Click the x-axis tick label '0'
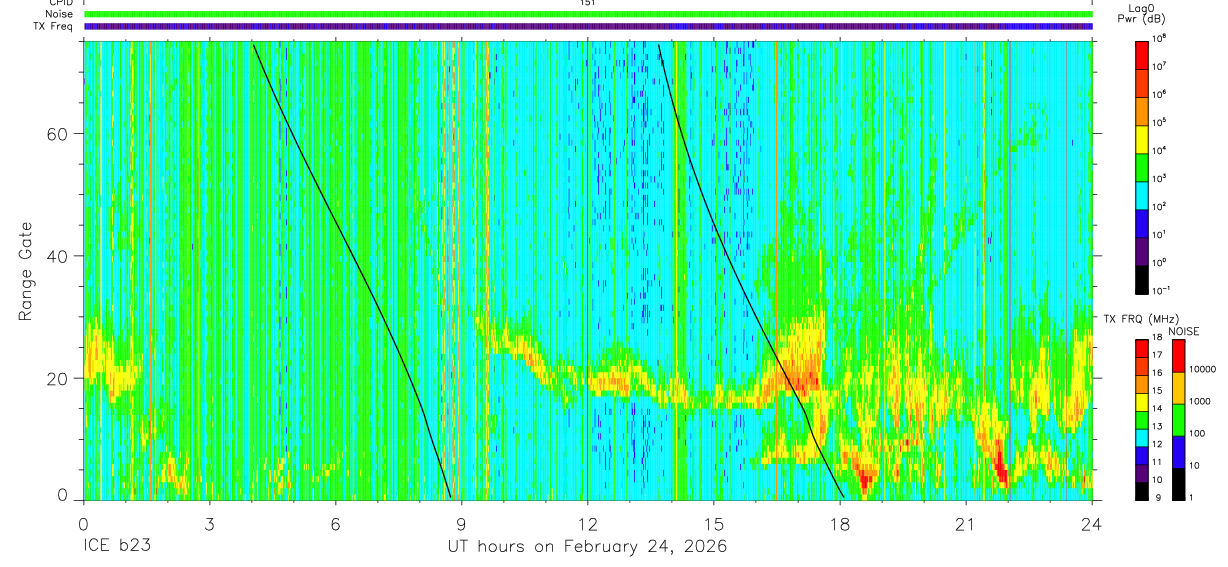 coord(84,524)
